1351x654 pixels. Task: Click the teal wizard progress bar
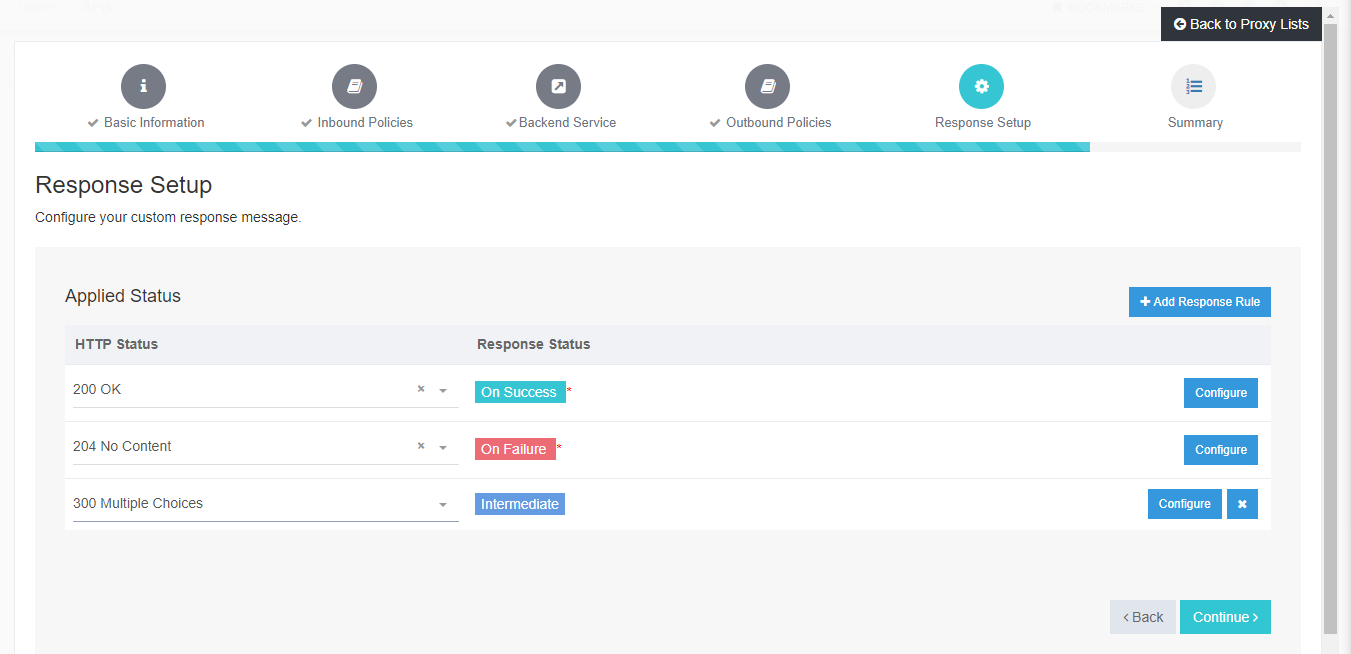(x=562, y=146)
